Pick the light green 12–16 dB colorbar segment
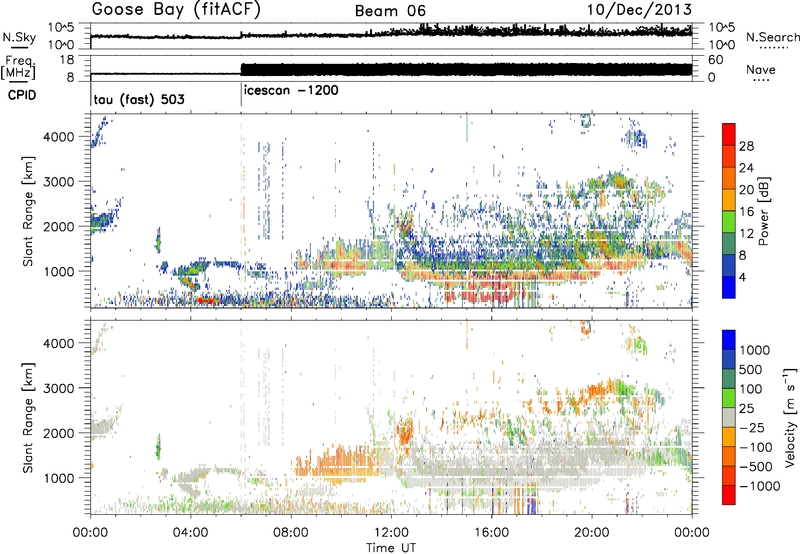 point(729,222)
